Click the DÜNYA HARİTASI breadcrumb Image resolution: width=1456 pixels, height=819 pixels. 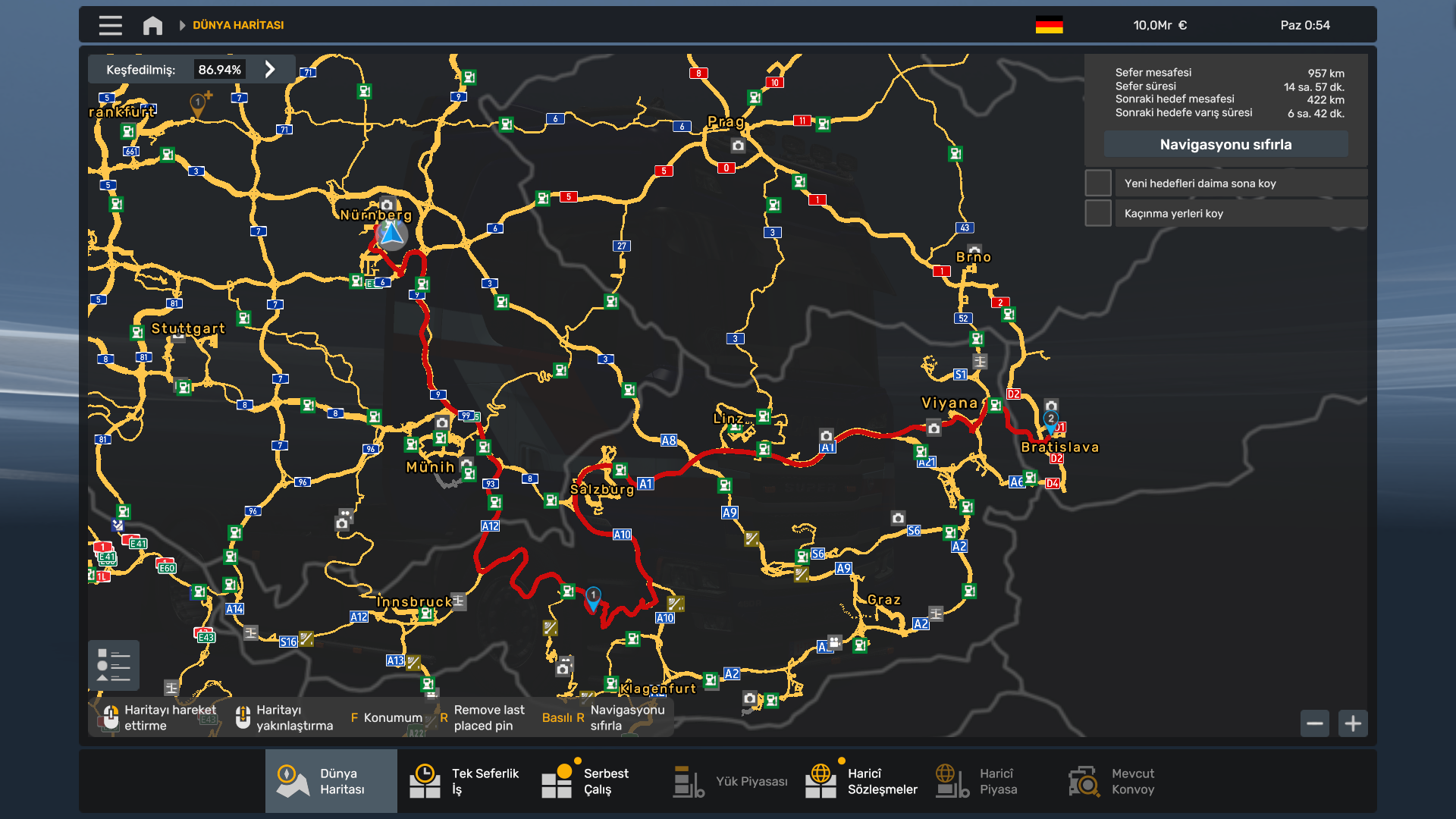[238, 25]
